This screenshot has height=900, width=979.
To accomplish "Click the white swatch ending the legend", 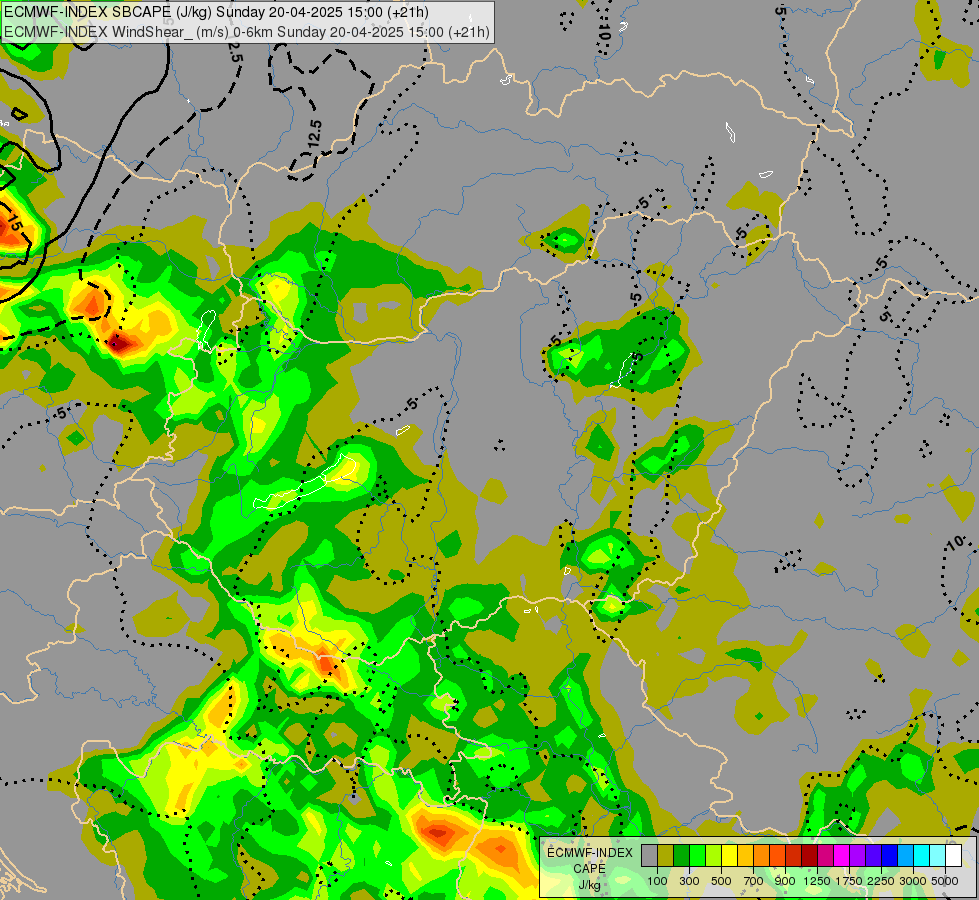I will 953,856.
